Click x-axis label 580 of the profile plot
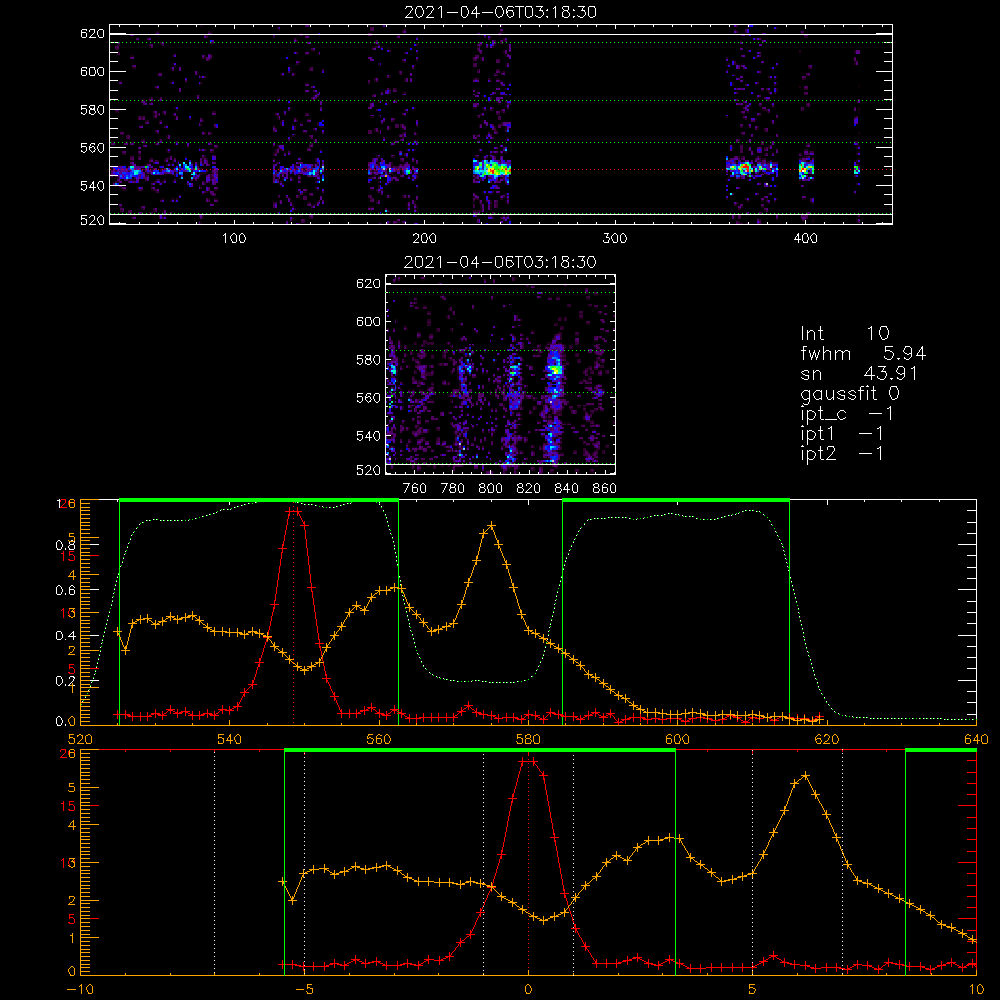1000x1000 pixels. [528, 740]
